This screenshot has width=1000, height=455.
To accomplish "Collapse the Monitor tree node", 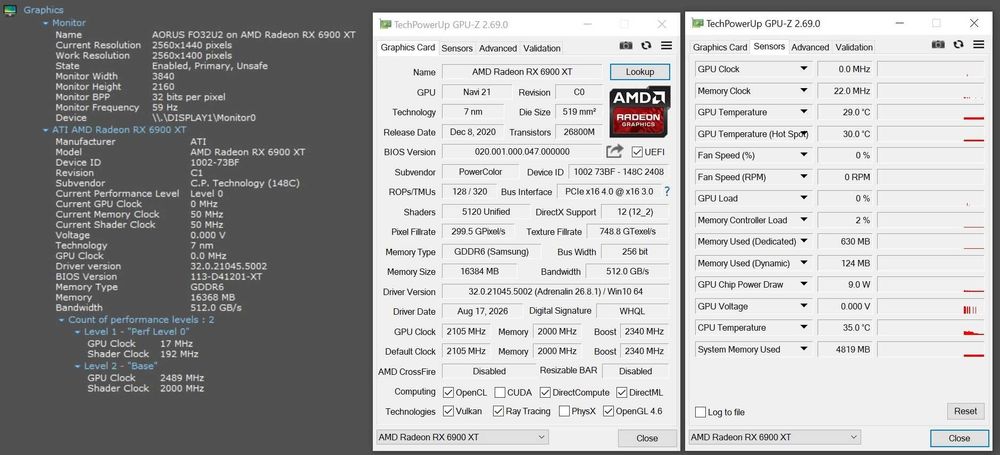I will pos(45,23).
